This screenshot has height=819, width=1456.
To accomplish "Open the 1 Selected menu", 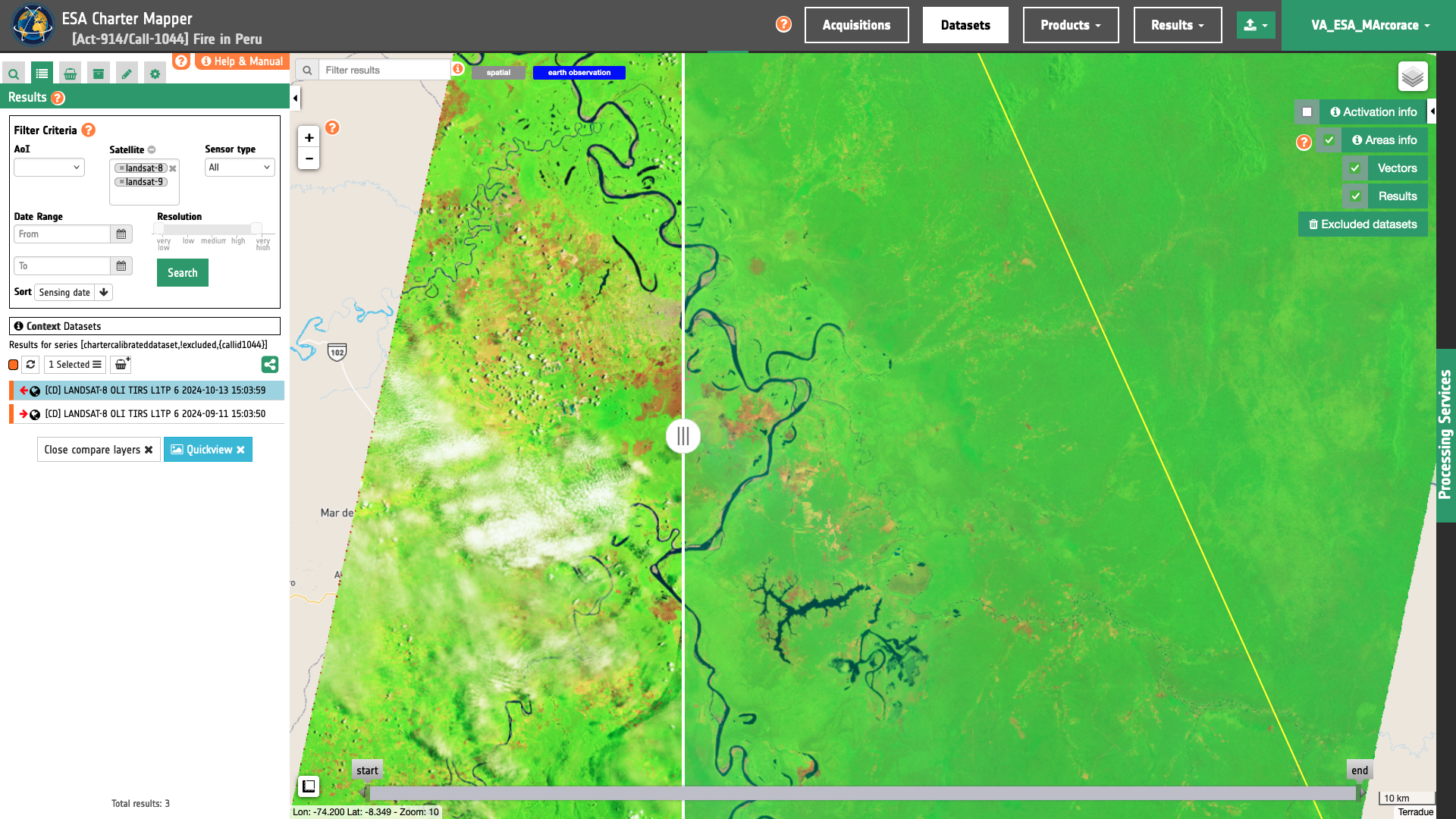I will coord(75,365).
